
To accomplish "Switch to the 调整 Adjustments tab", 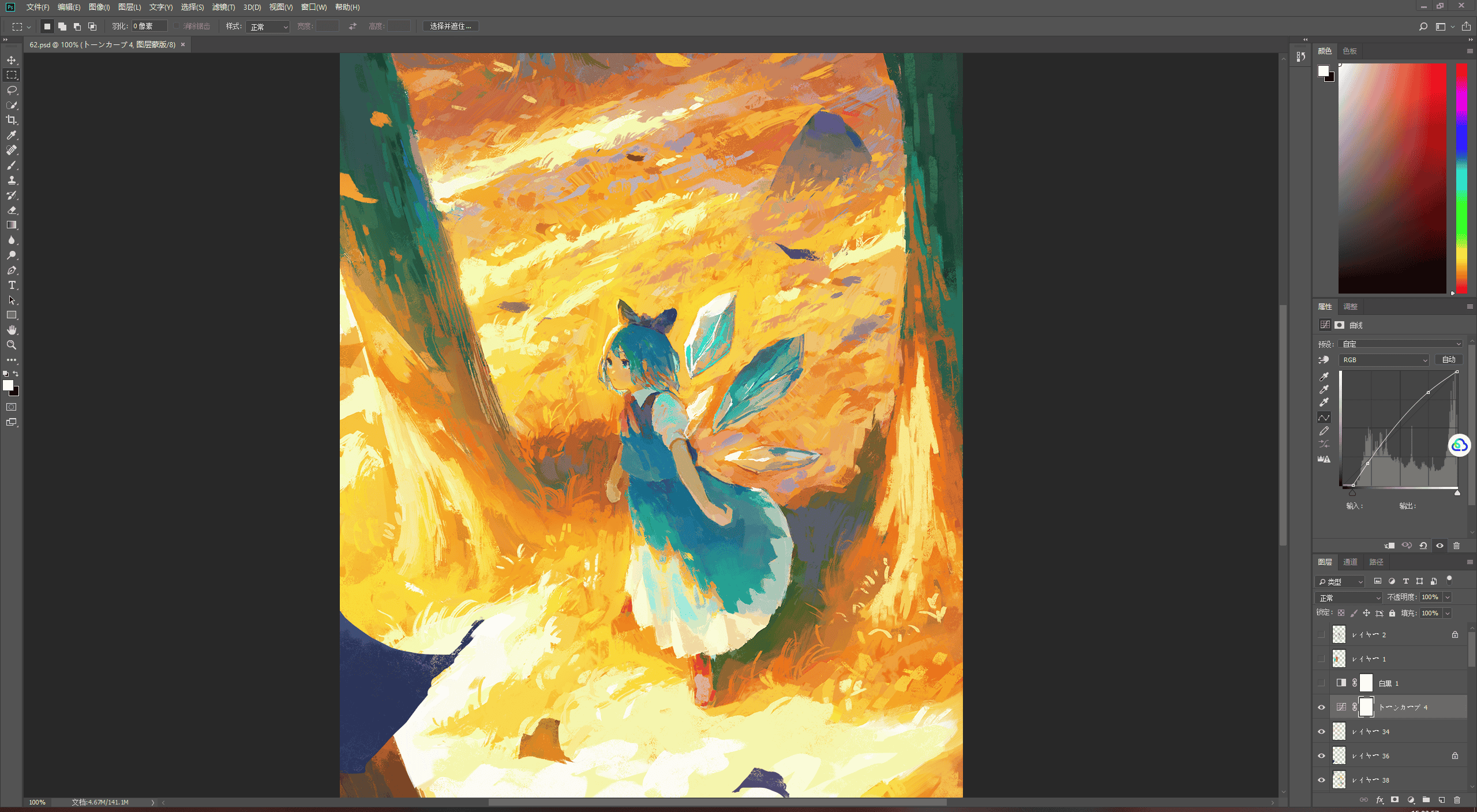I will tap(1350, 306).
